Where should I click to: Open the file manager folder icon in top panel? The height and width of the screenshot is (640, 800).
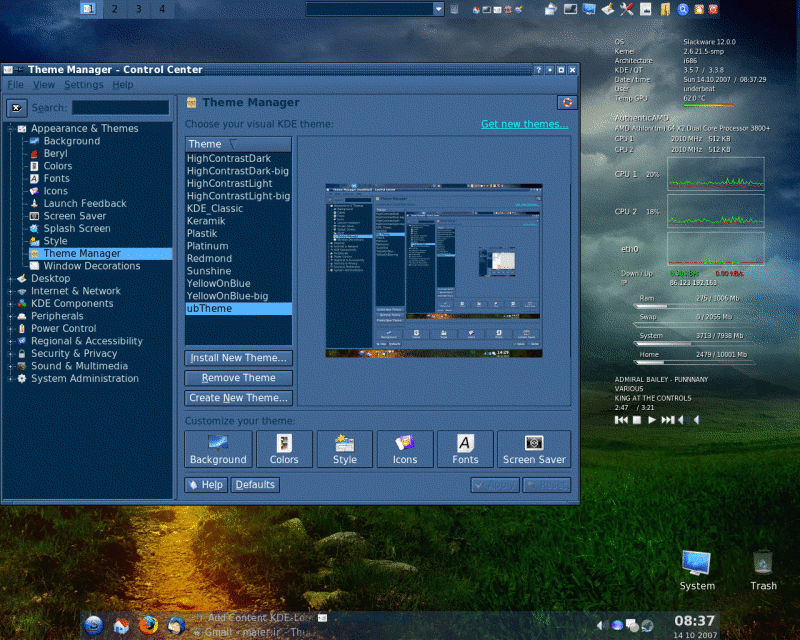551,9
